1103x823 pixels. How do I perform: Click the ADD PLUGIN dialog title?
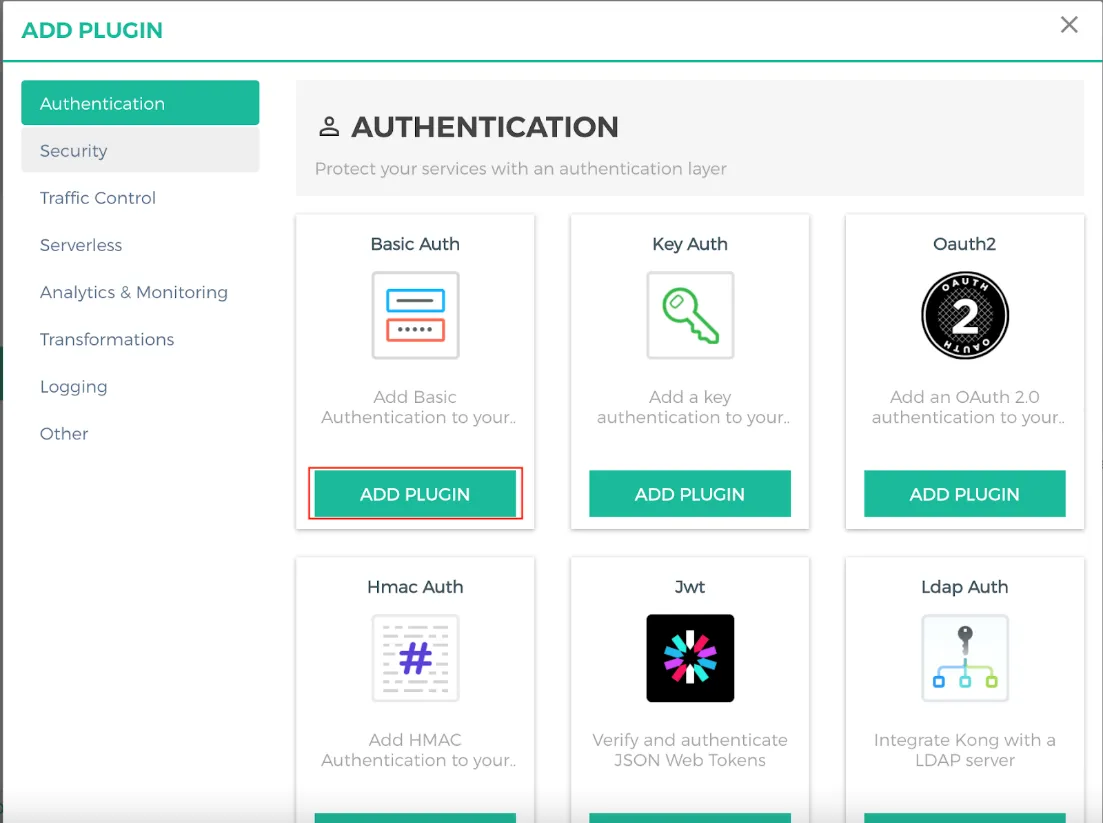pos(92,30)
